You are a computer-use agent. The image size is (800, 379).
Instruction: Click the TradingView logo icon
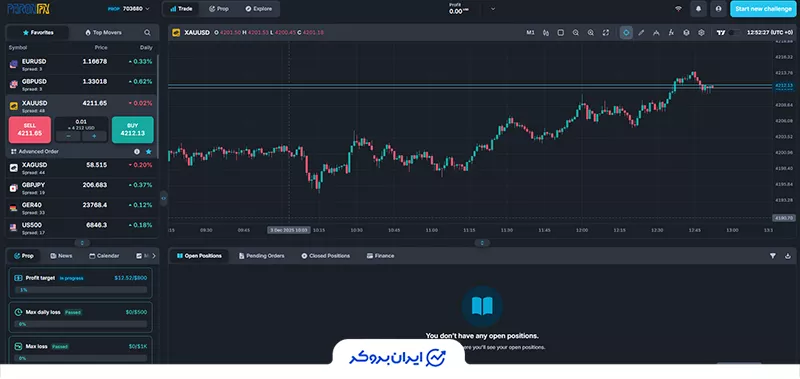pyautogui.click(x=721, y=33)
